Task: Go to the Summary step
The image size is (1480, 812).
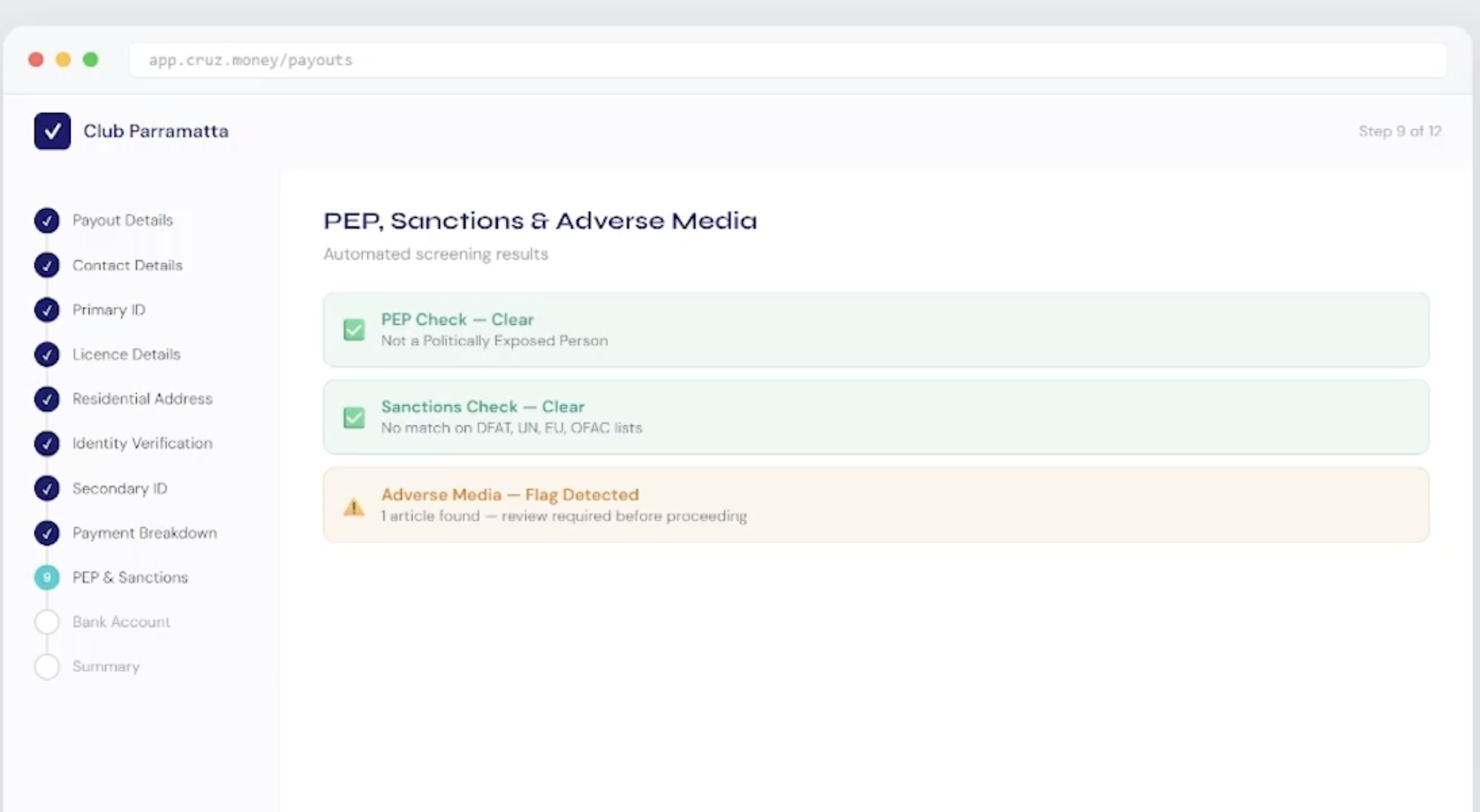Action: coord(106,666)
